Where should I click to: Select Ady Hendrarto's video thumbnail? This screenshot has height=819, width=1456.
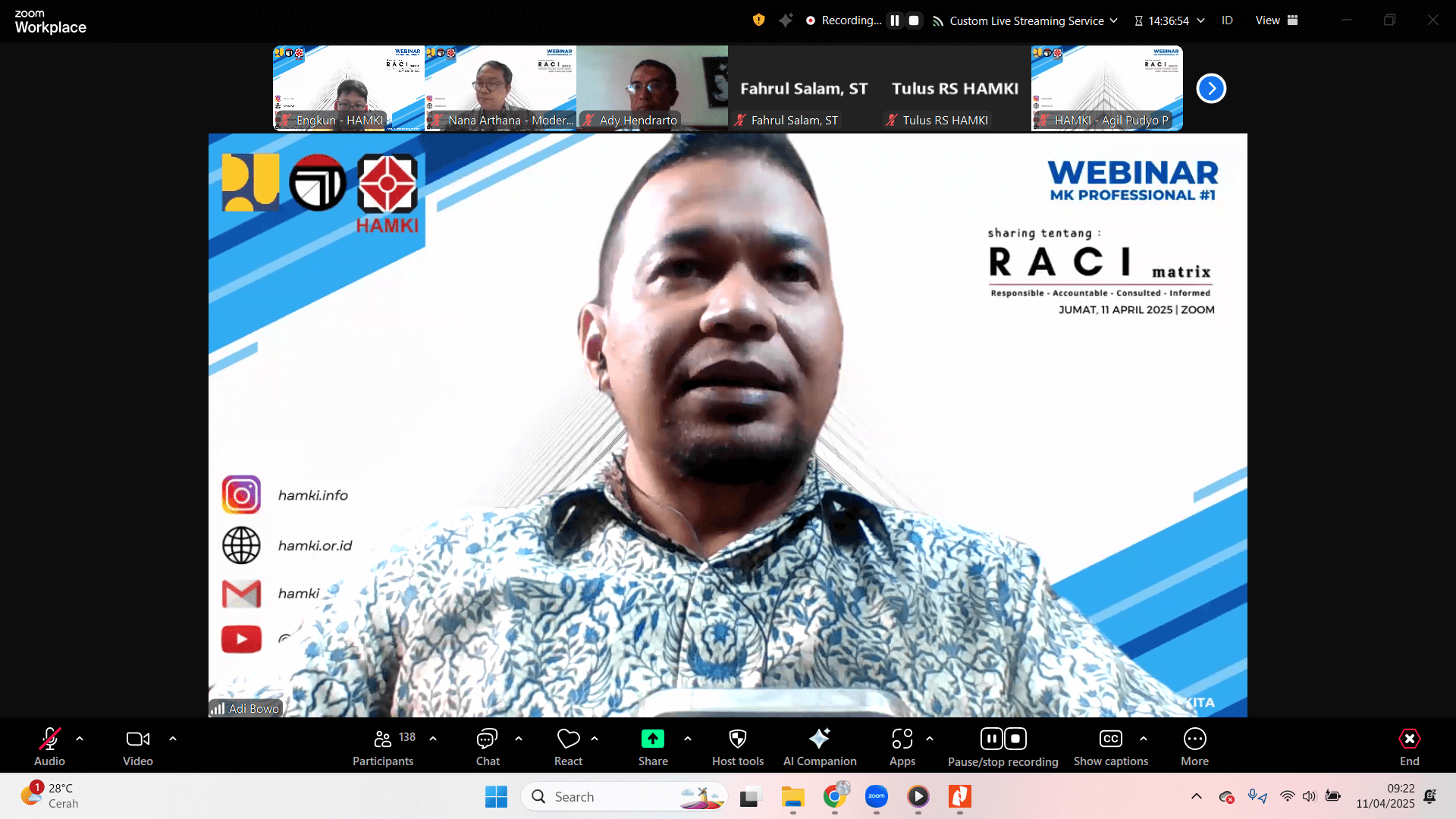[x=652, y=87]
